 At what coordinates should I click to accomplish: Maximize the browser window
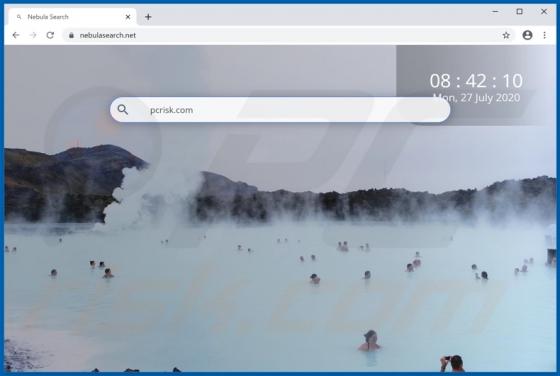pyautogui.click(x=520, y=11)
